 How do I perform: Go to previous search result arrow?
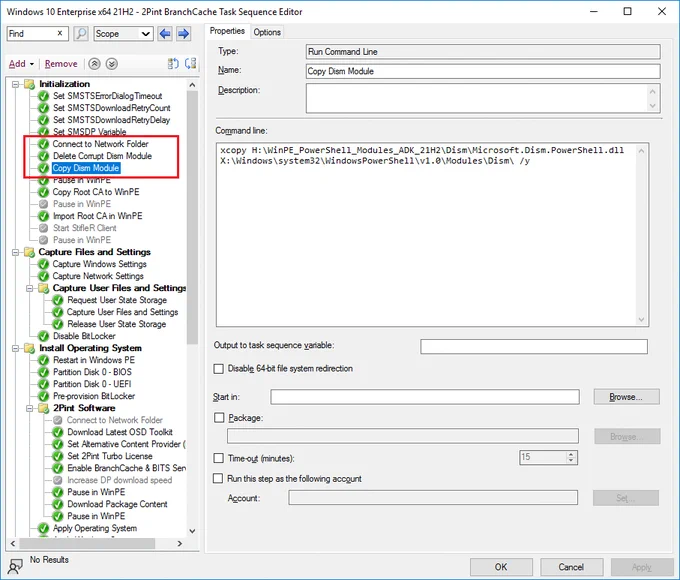[165, 33]
